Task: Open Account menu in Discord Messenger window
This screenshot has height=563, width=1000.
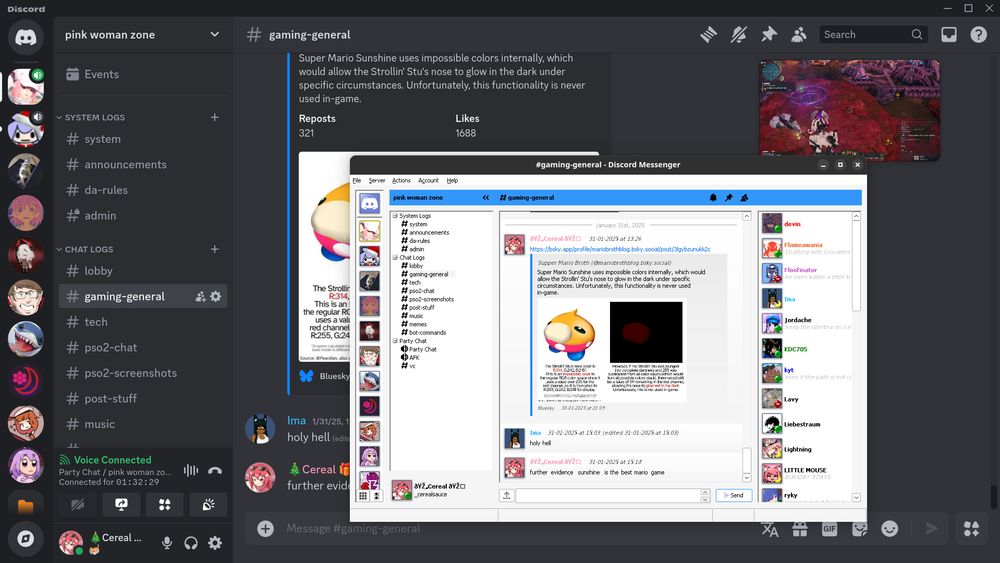Action: pyautogui.click(x=428, y=180)
